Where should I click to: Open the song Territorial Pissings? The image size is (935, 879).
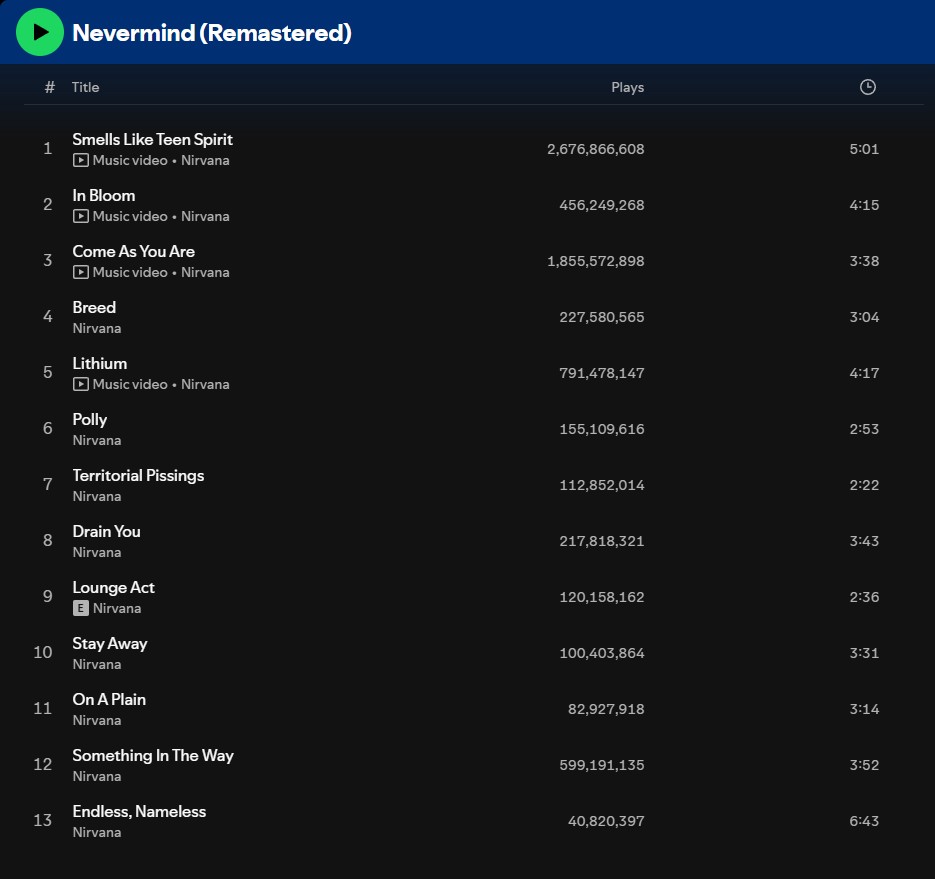pos(138,476)
